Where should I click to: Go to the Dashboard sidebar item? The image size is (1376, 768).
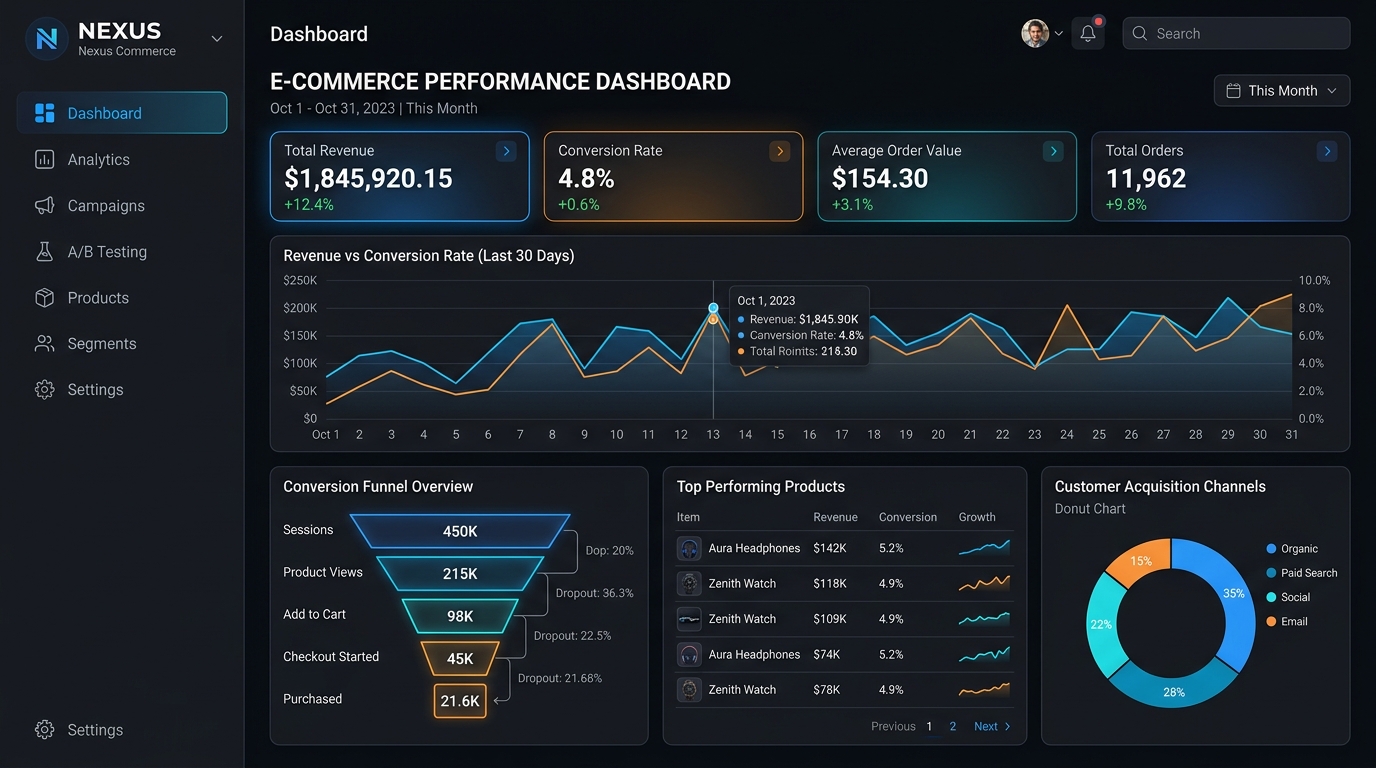click(122, 113)
